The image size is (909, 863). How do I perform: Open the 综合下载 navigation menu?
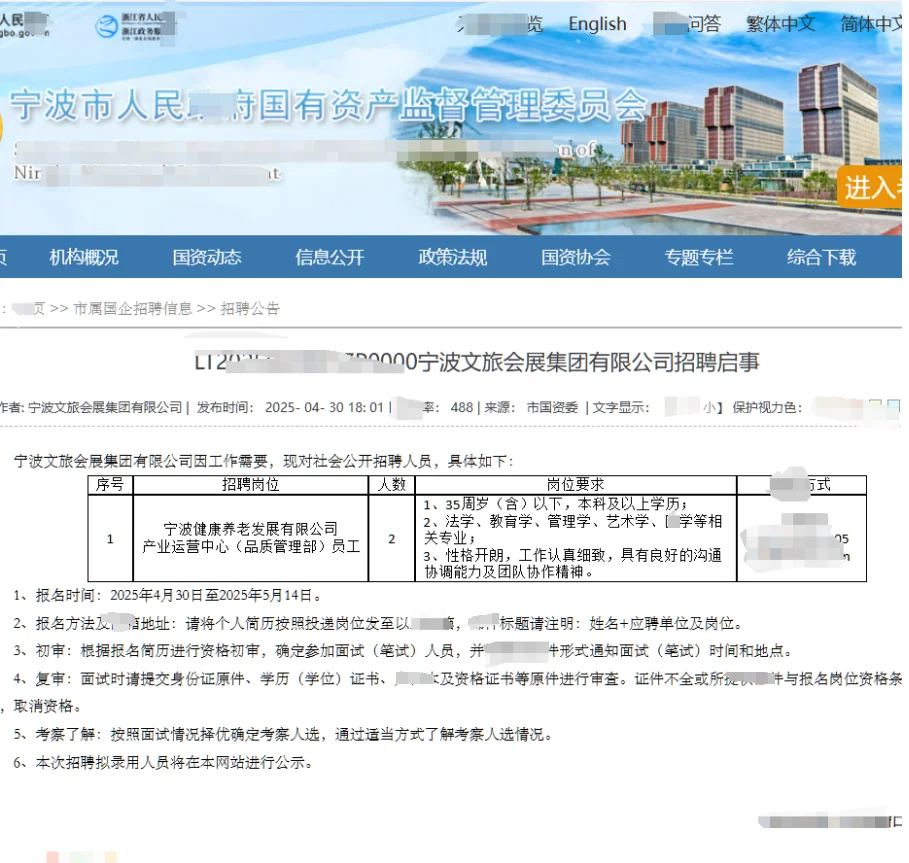(822, 257)
